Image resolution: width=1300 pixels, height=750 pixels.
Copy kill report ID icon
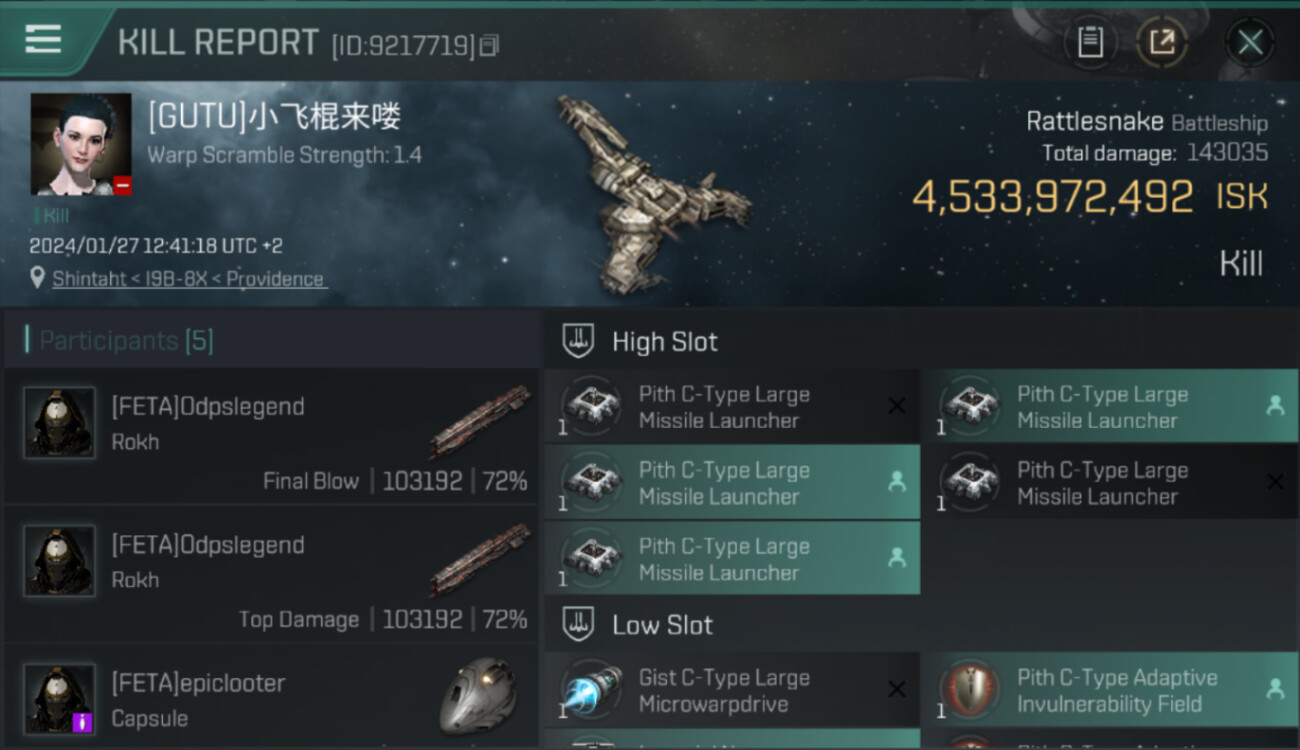point(488,45)
